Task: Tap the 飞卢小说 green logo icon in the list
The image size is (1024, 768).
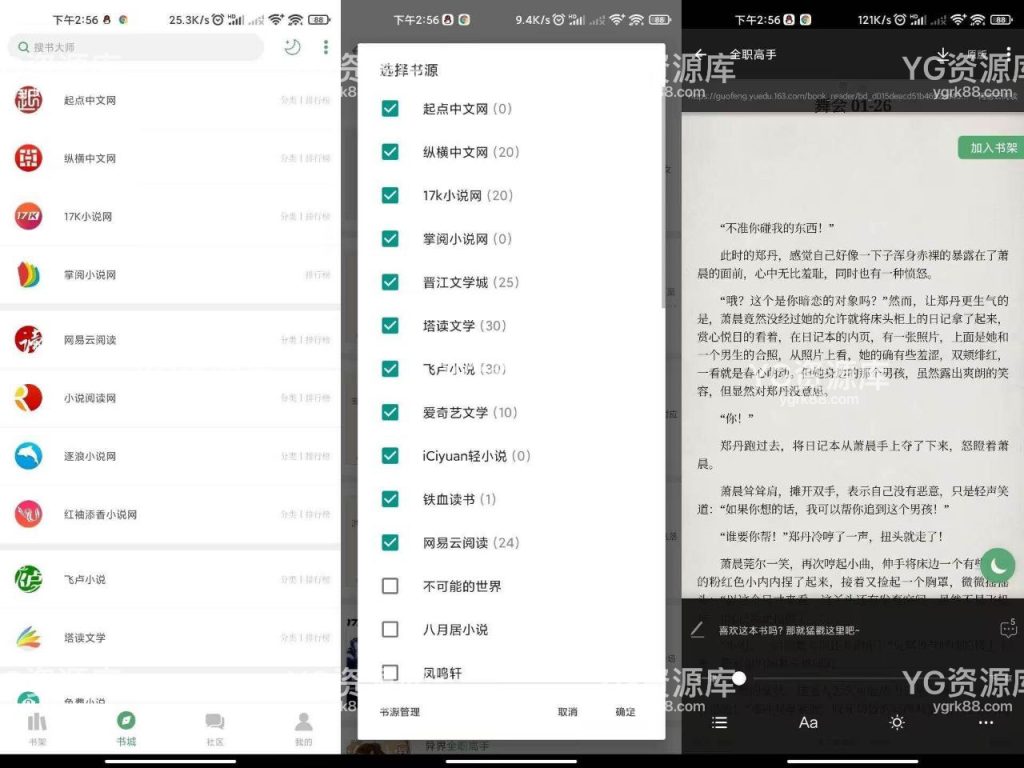Action: click(x=28, y=579)
